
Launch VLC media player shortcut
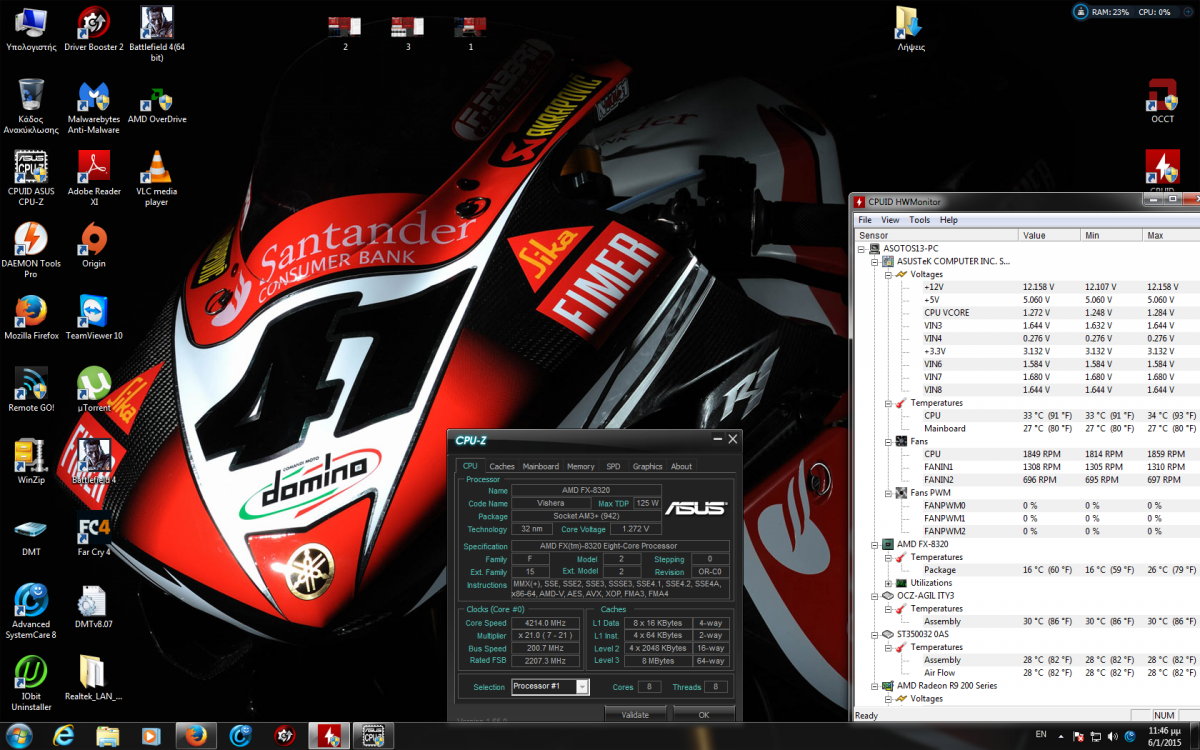click(157, 178)
